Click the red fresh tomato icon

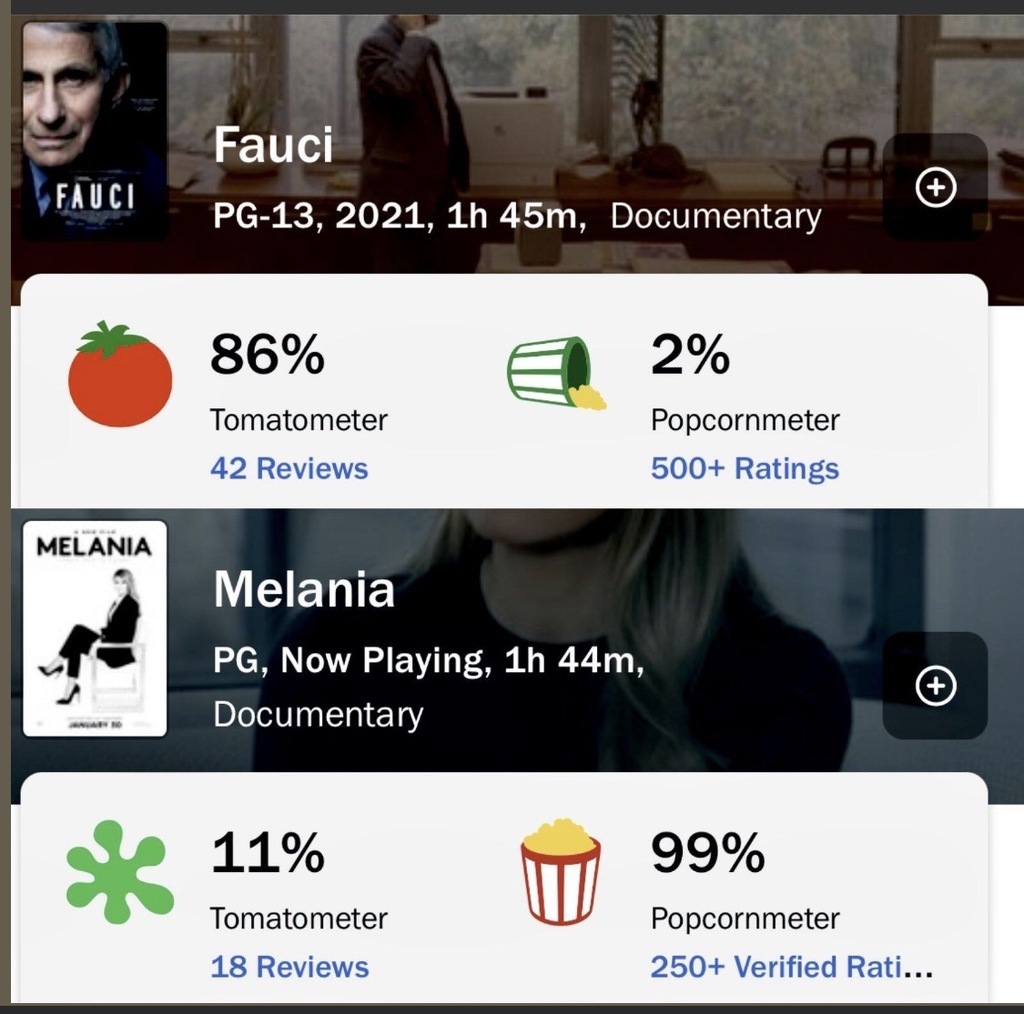point(120,375)
